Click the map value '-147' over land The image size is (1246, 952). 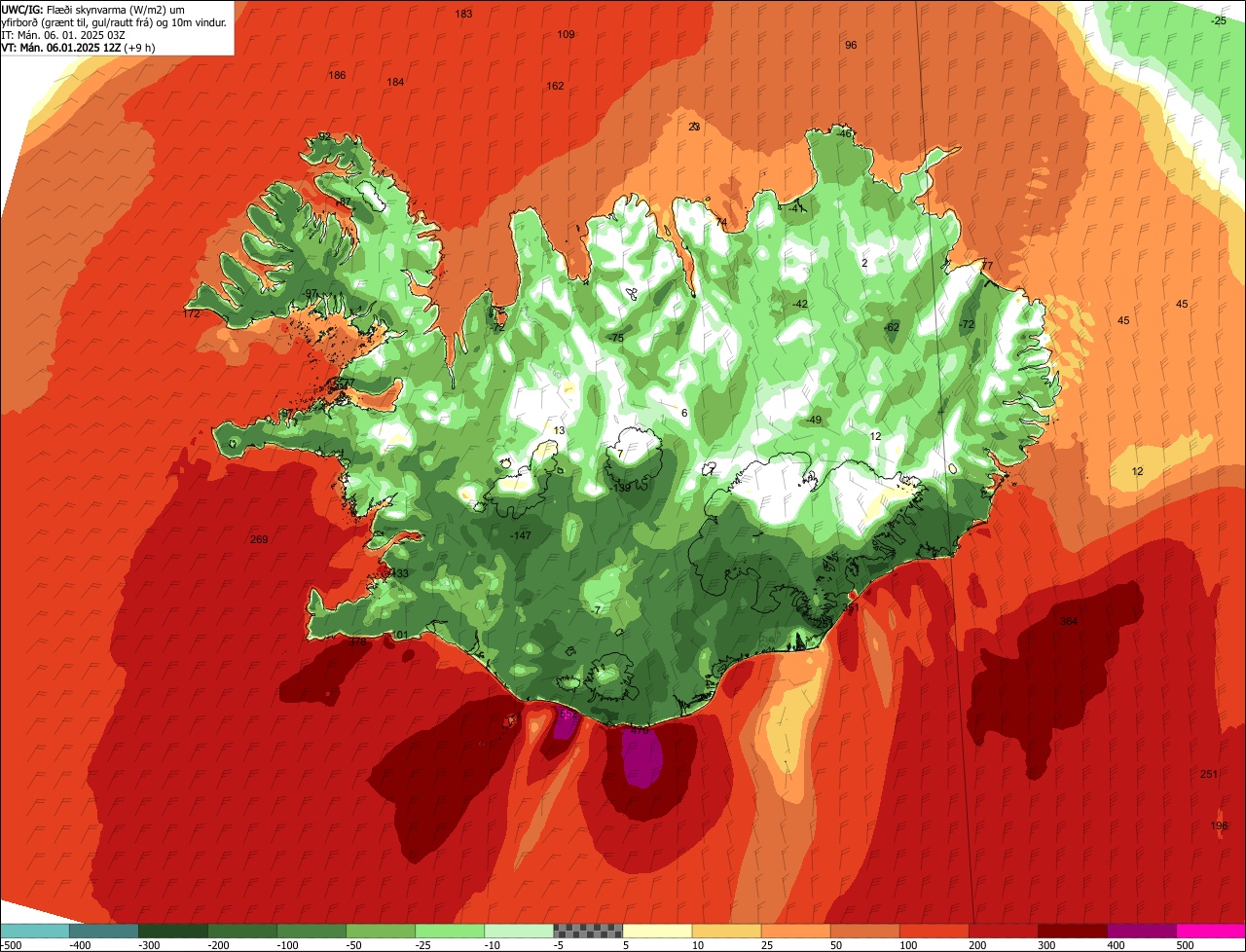point(521,535)
